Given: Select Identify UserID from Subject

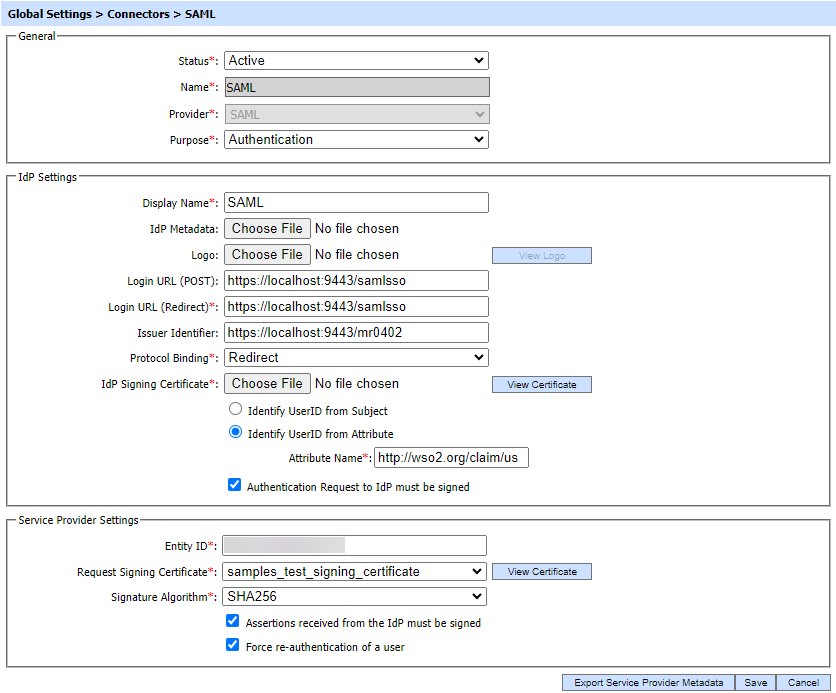Looking at the screenshot, I should 236,410.
